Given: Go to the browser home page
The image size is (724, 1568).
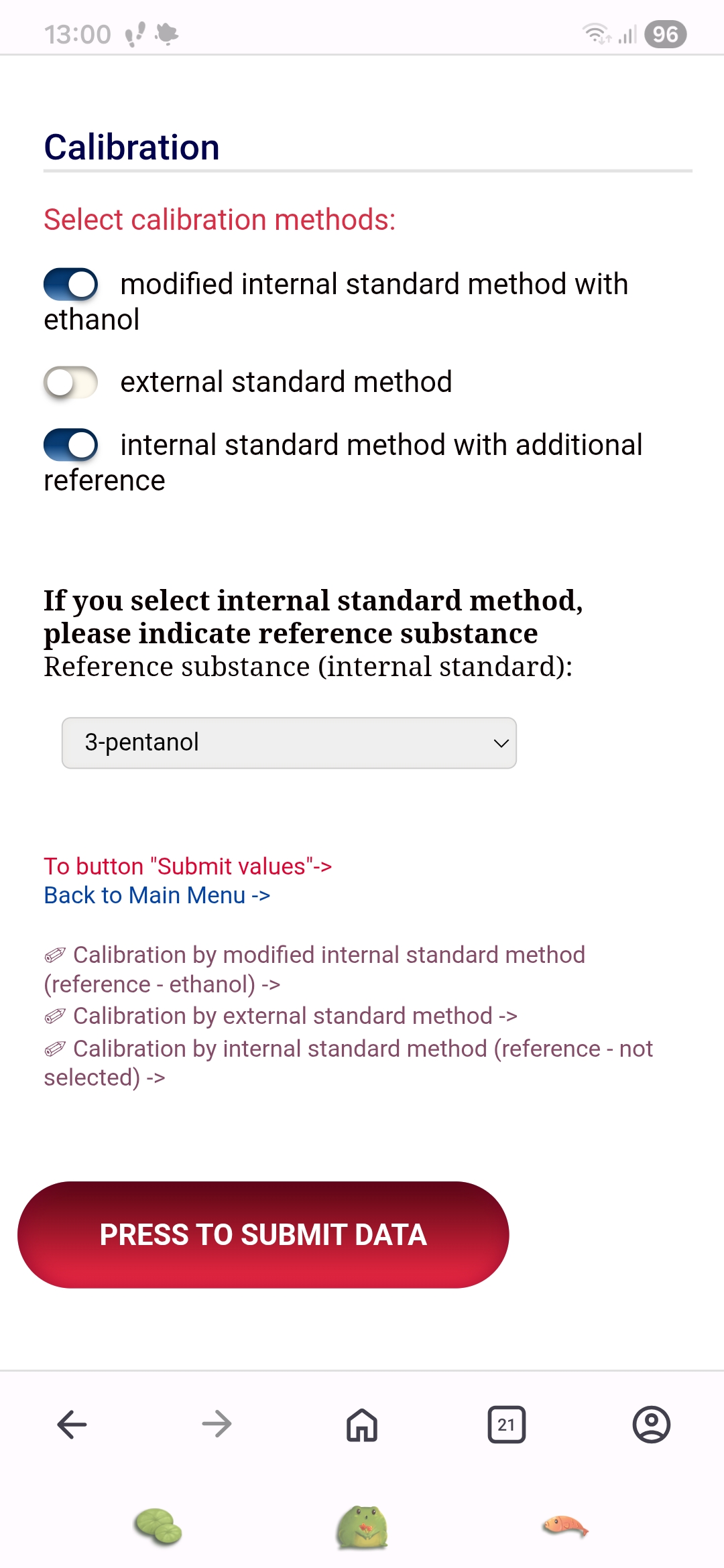Looking at the screenshot, I should coord(362,1425).
